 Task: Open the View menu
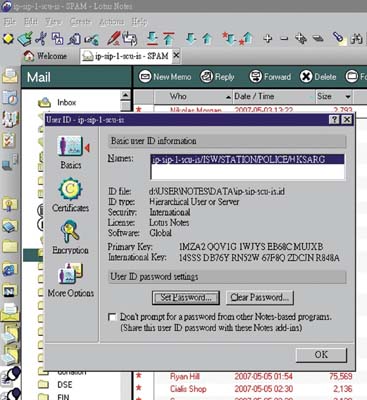tap(53, 22)
